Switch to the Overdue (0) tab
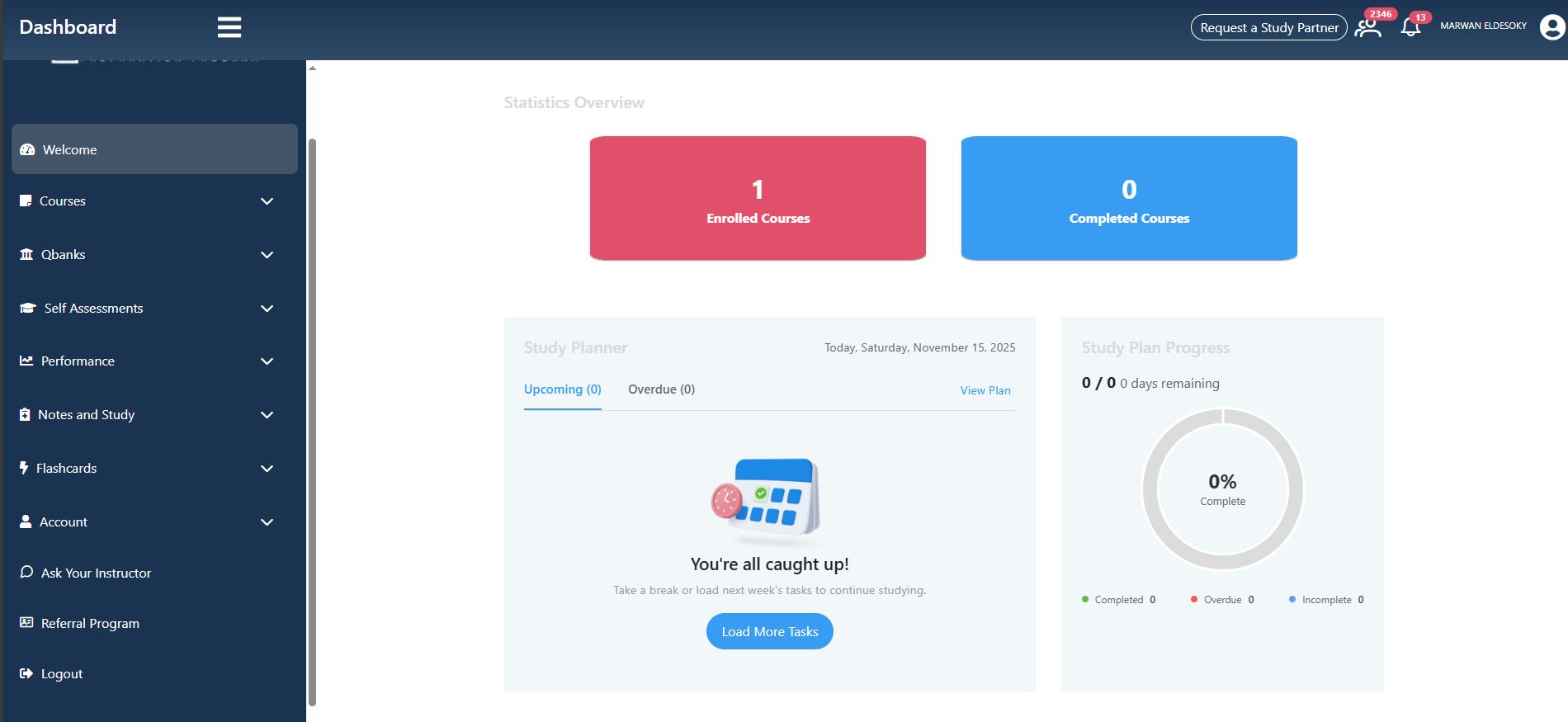This screenshot has height=722, width=1568. 661,389
